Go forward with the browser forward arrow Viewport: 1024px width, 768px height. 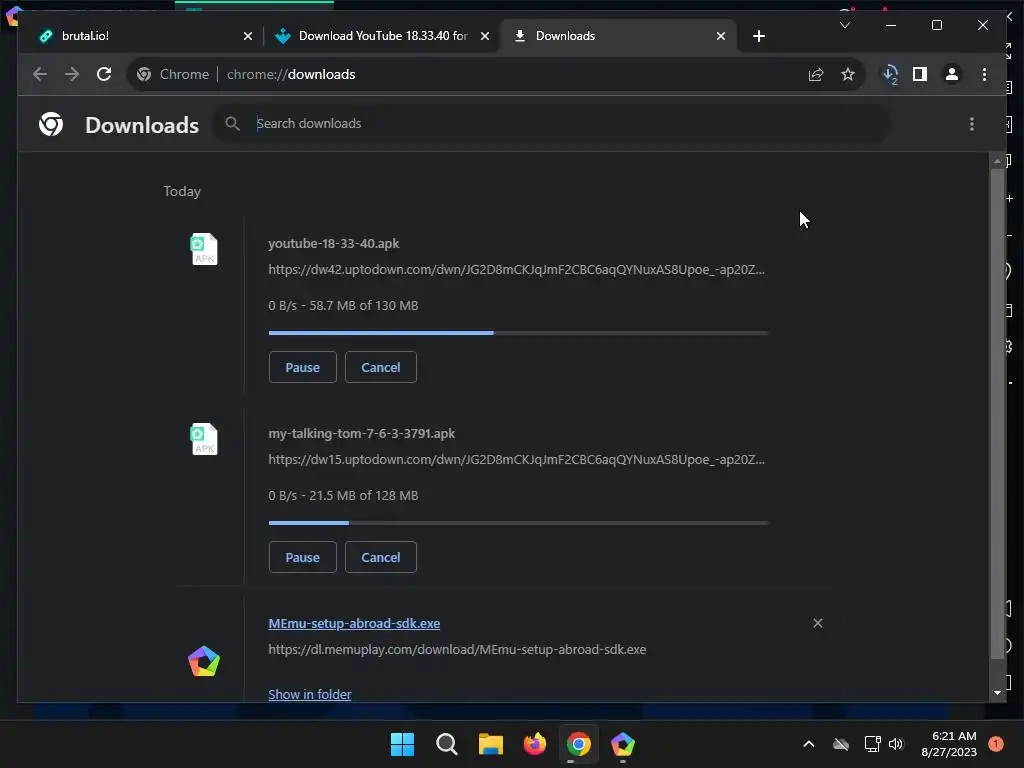coord(72,74)
